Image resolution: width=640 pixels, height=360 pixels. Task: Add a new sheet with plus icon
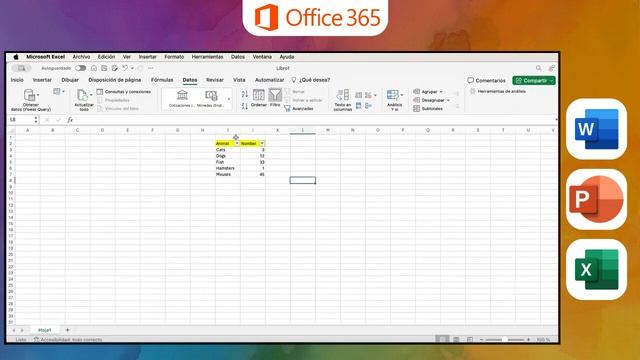(68, 330)
